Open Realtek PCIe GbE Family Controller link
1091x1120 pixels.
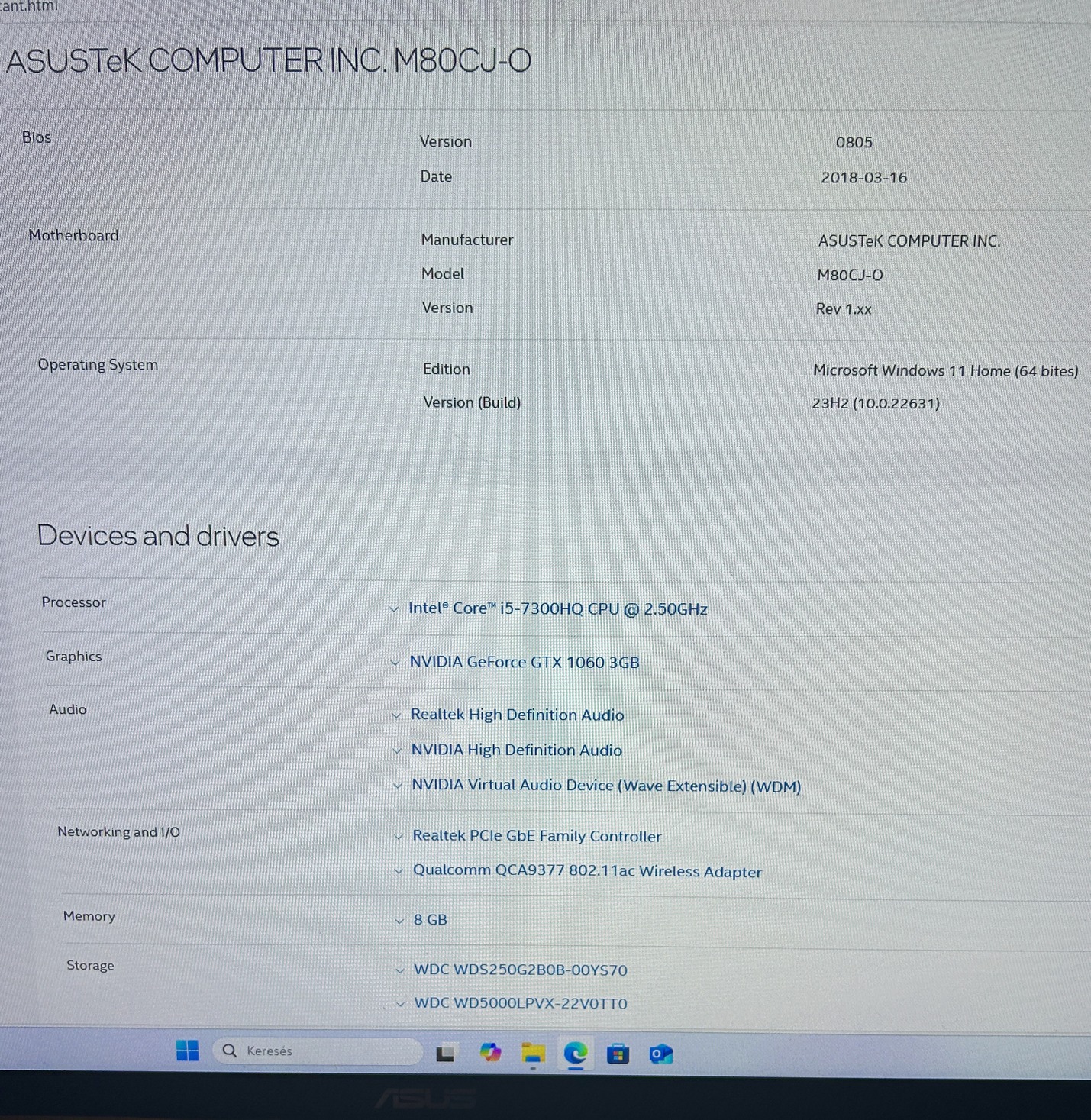click(x=537, y=836)
